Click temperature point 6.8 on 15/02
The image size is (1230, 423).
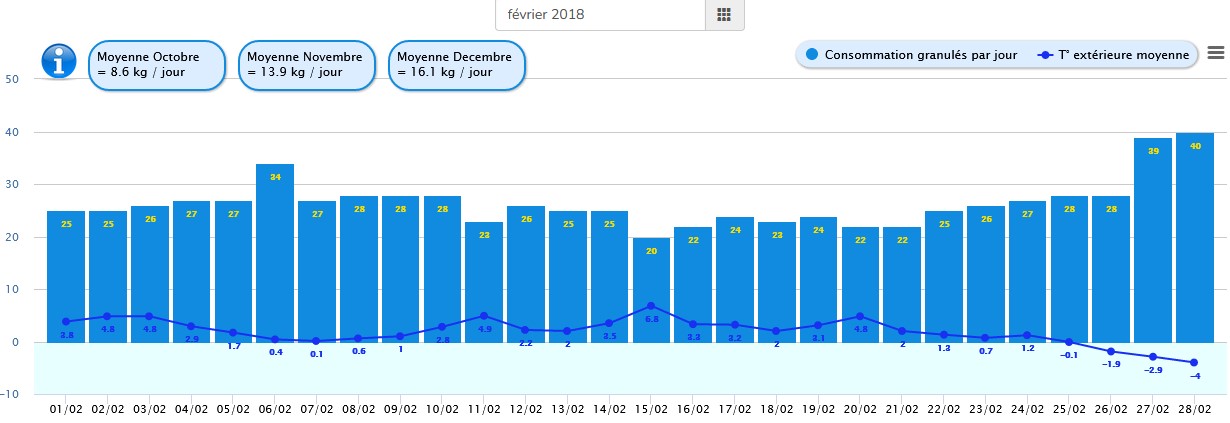[x=652, y=305]
